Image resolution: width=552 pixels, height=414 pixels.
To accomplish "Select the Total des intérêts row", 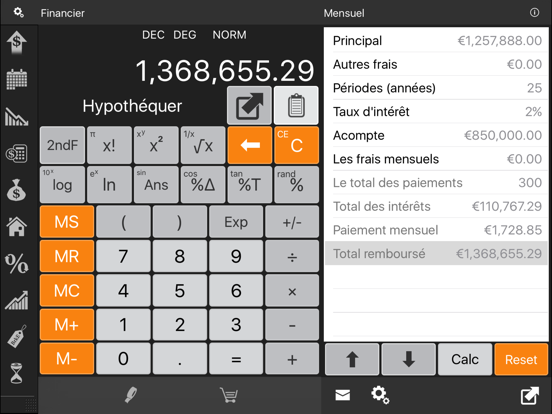I will click(x=437, y=206).
